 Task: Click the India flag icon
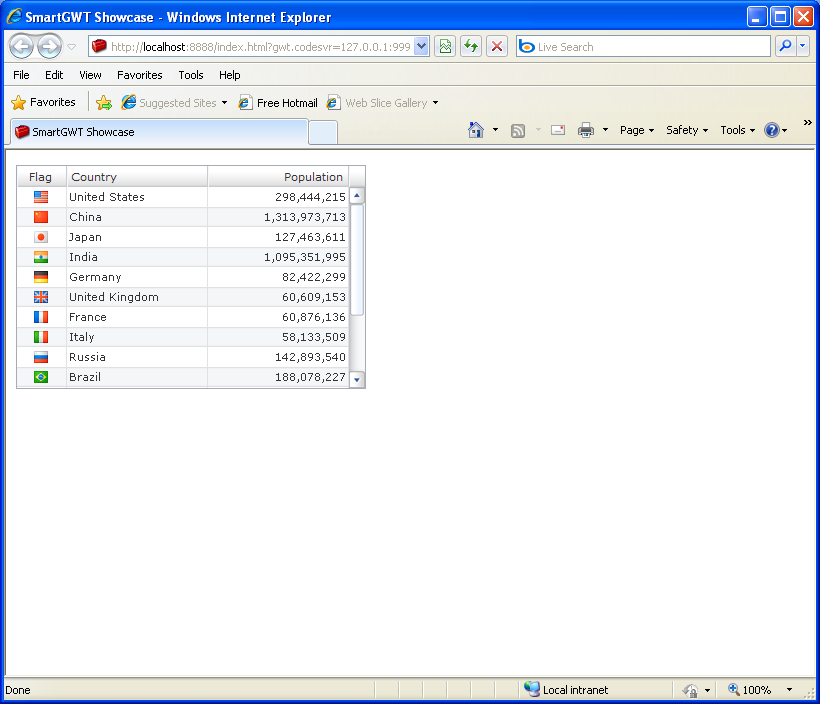point(41,257)
